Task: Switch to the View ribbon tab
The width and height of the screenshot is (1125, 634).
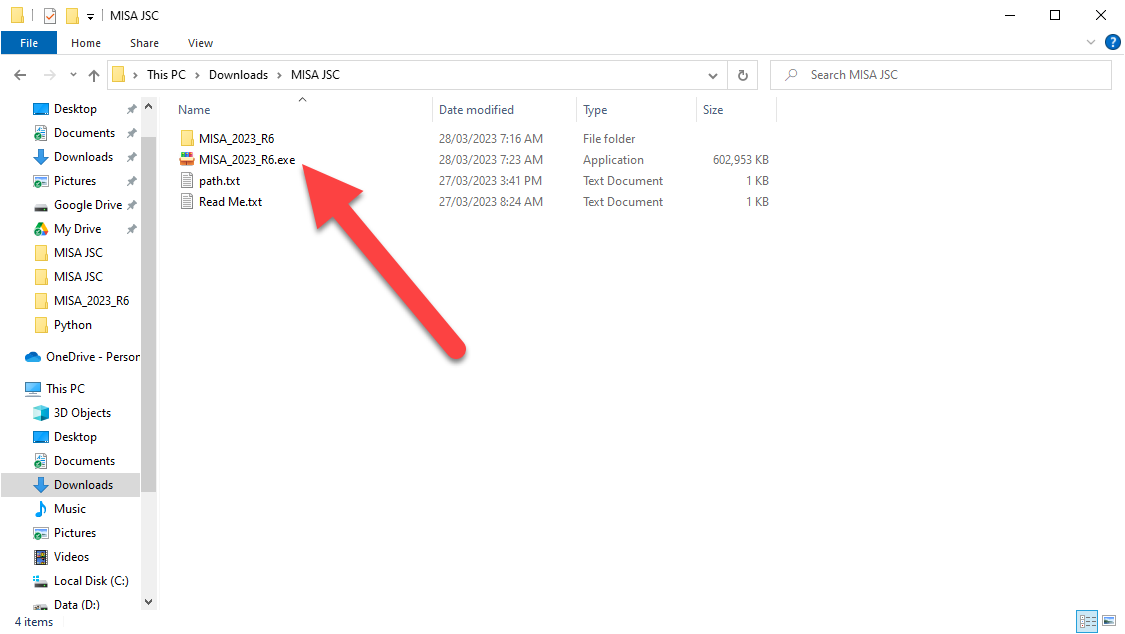Action: (x=200, y=43)
